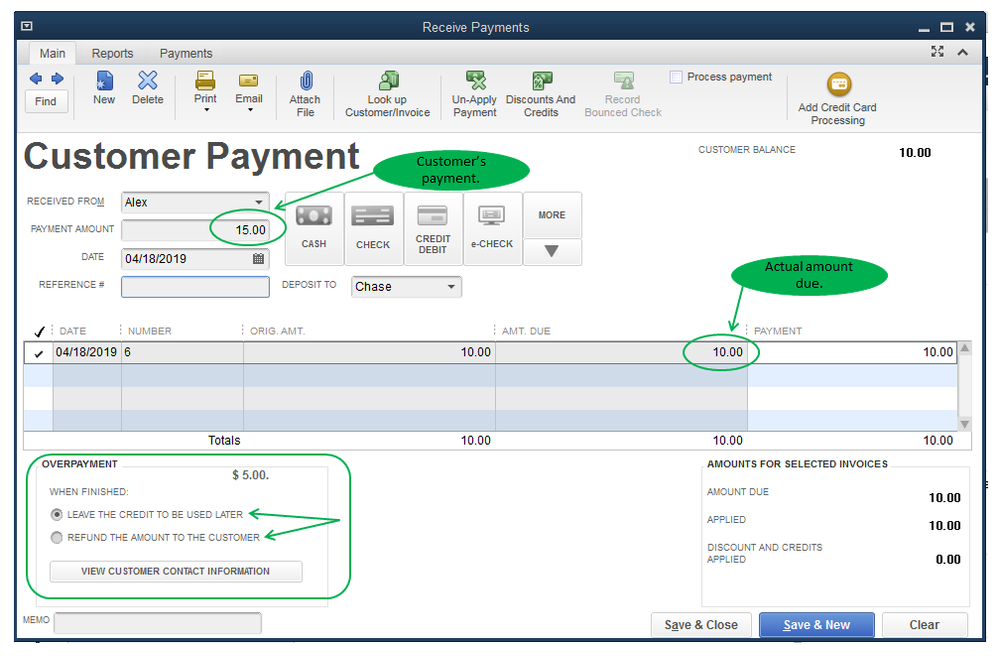999x661 pixels.
Task: Open the date picker calendar icon
Action: tap(258, 258)
